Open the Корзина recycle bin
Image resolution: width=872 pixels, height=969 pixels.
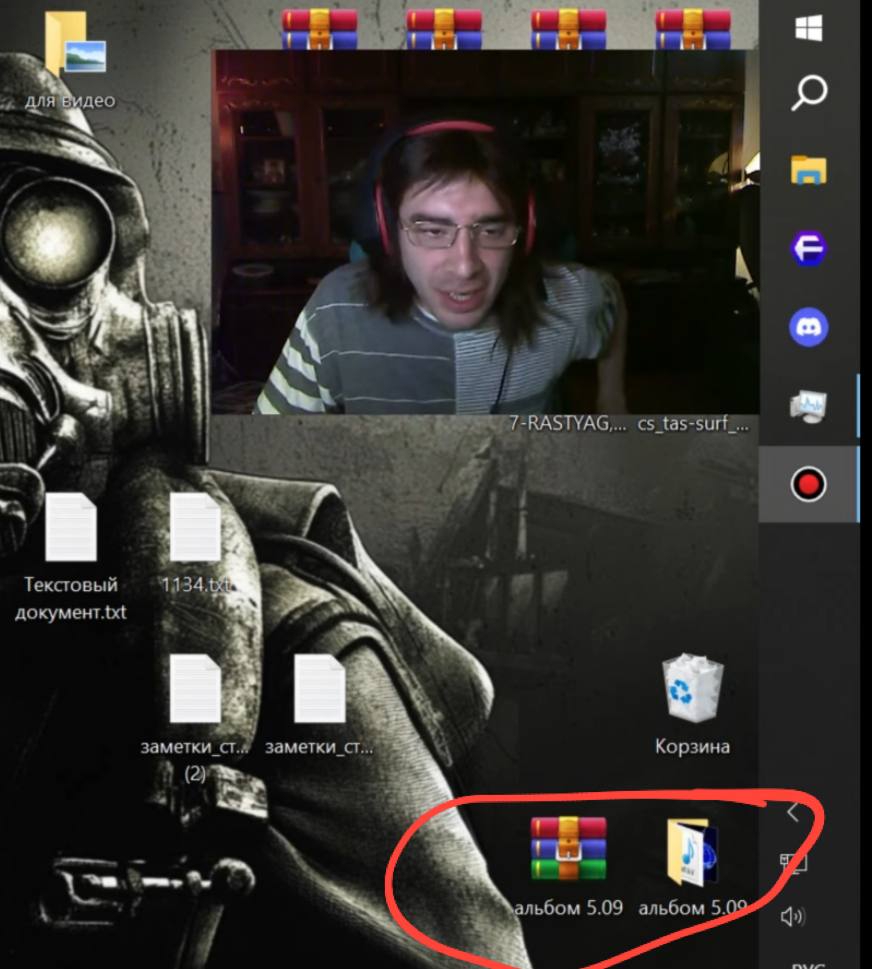(x=692, y=705)
